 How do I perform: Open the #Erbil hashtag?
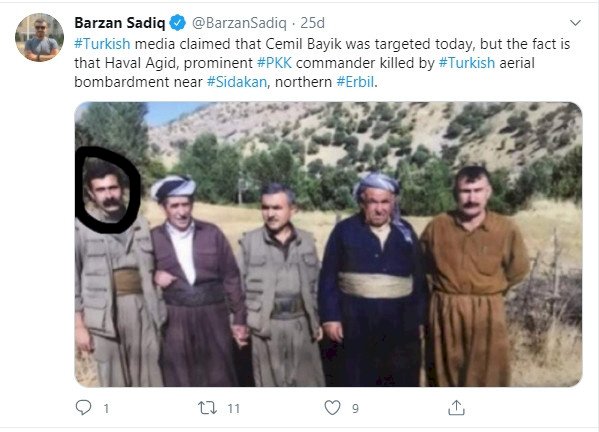click(355, 82)
